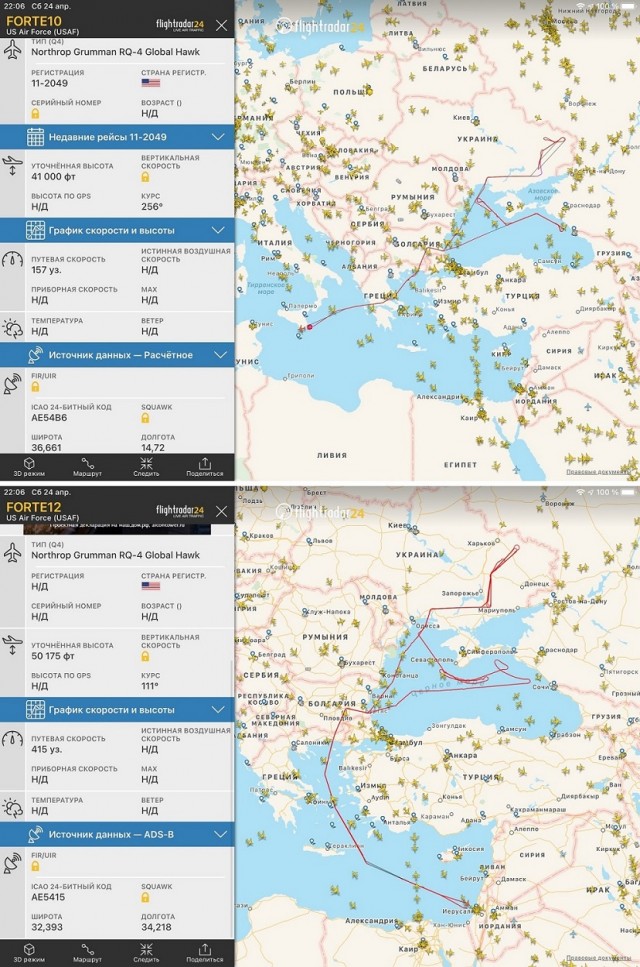Expand График скорости и высоты for FORTE10
Image resolution: width=640 pixels, height=967 pixels.
pos(117,230)
